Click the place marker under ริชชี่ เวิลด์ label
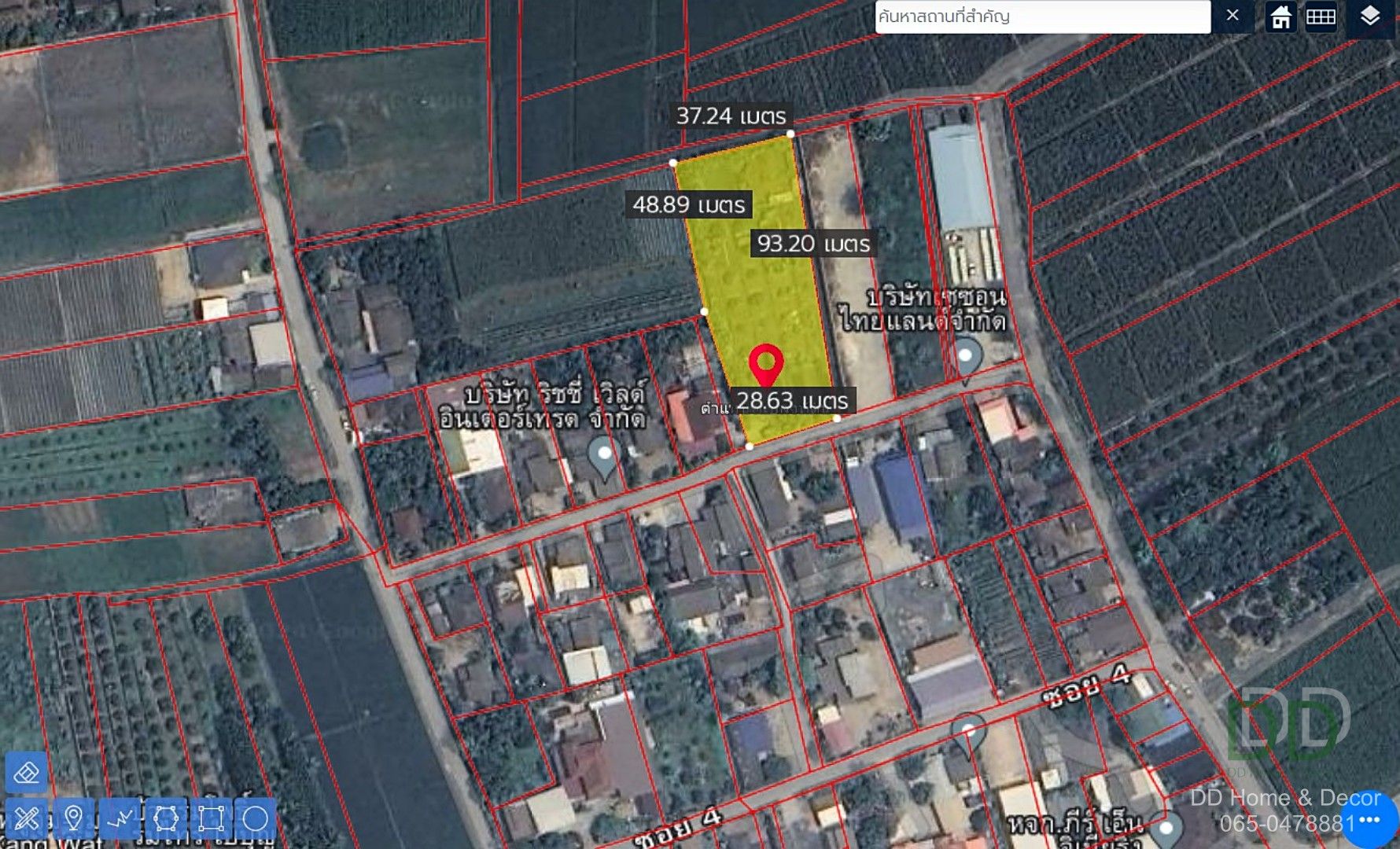 pyautogui.click(x=604, y=459)
